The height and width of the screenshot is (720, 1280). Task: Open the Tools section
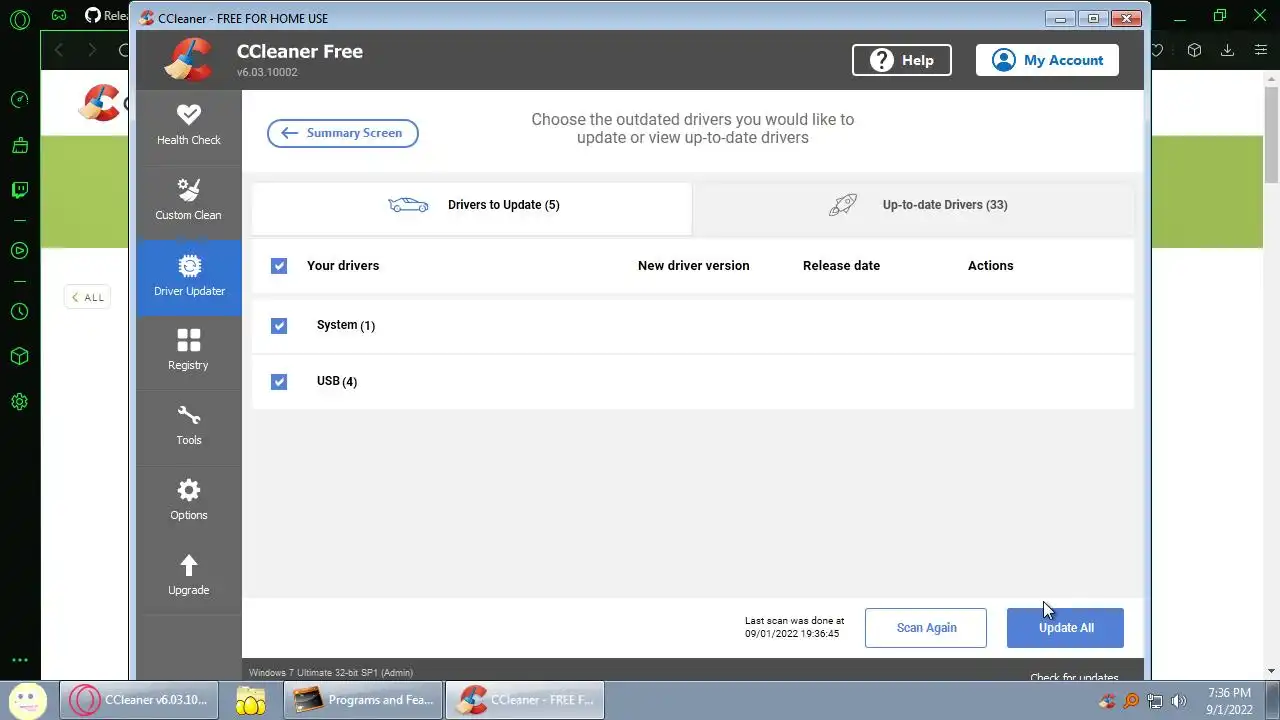pos(188,426)
